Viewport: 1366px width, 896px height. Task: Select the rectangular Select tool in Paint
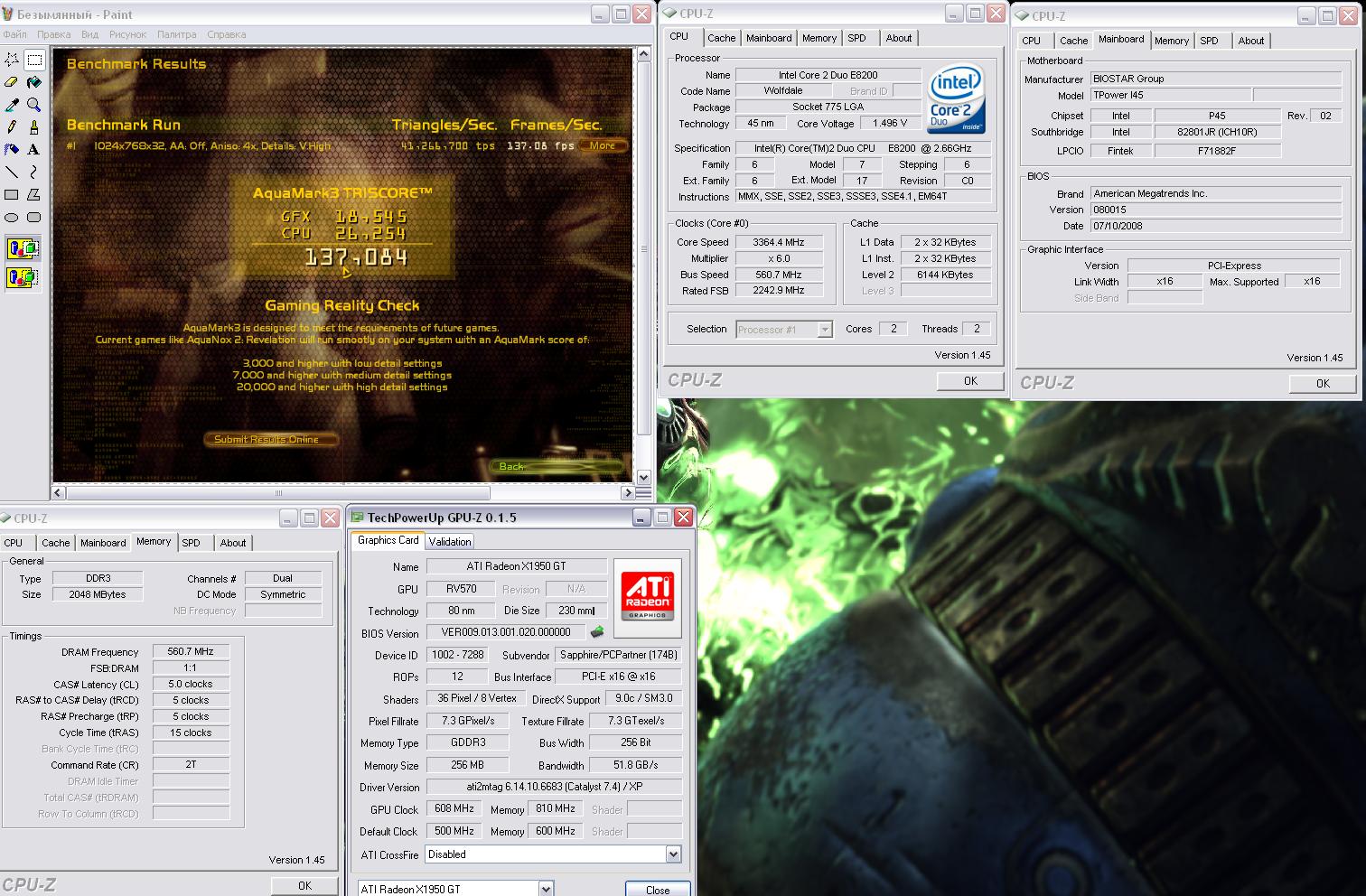[x=34, y=60]
